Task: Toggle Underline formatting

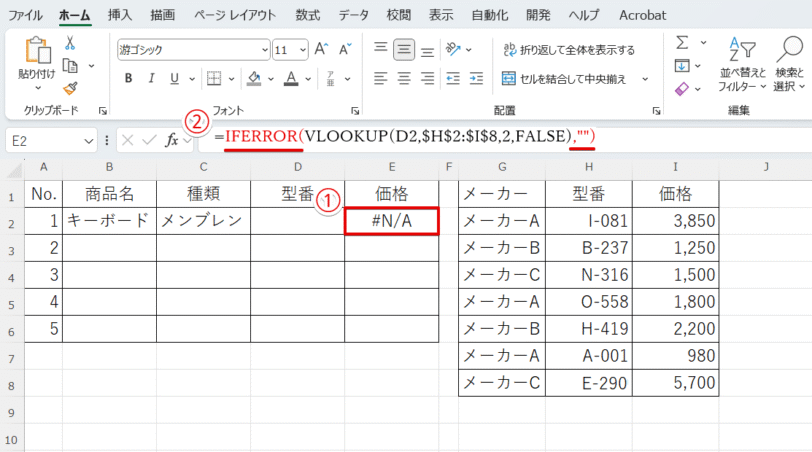Action: pyautogui.click(x=174, y=79)
